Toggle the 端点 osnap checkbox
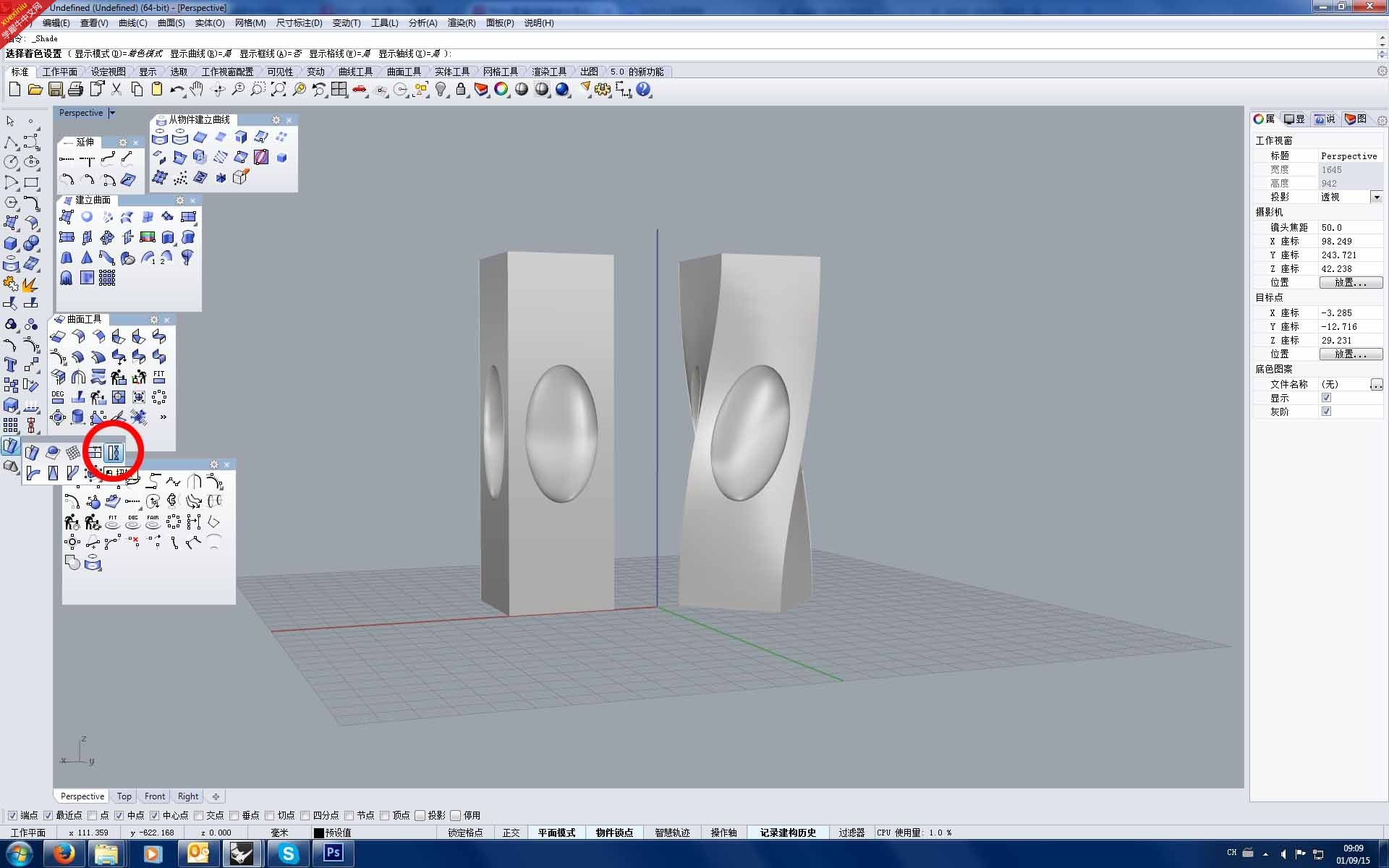This screenshot has width=1389, height=868. (x=12, y=815)
